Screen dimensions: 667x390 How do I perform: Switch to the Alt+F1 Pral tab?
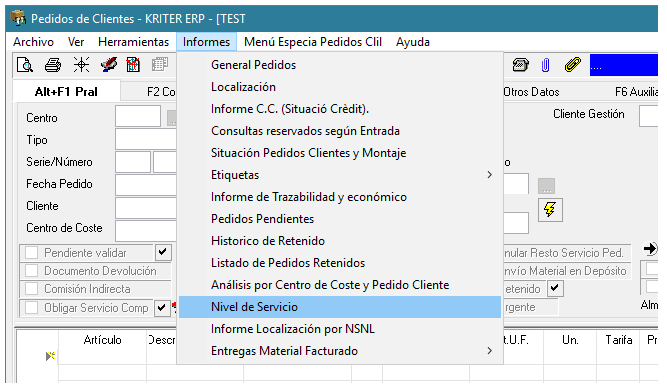(66, 91)
